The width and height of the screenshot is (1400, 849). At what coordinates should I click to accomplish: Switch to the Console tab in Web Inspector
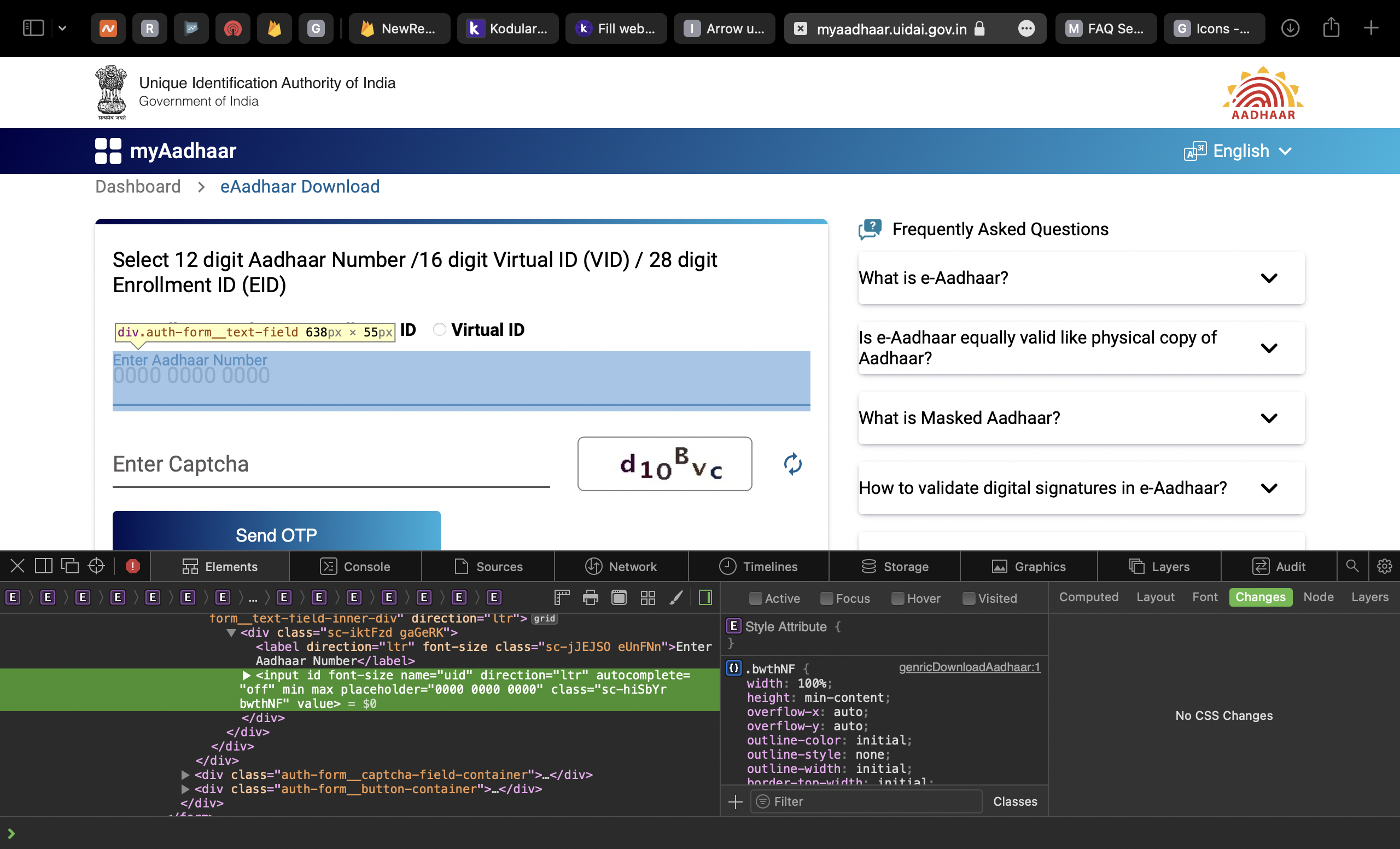pos(355,566)
